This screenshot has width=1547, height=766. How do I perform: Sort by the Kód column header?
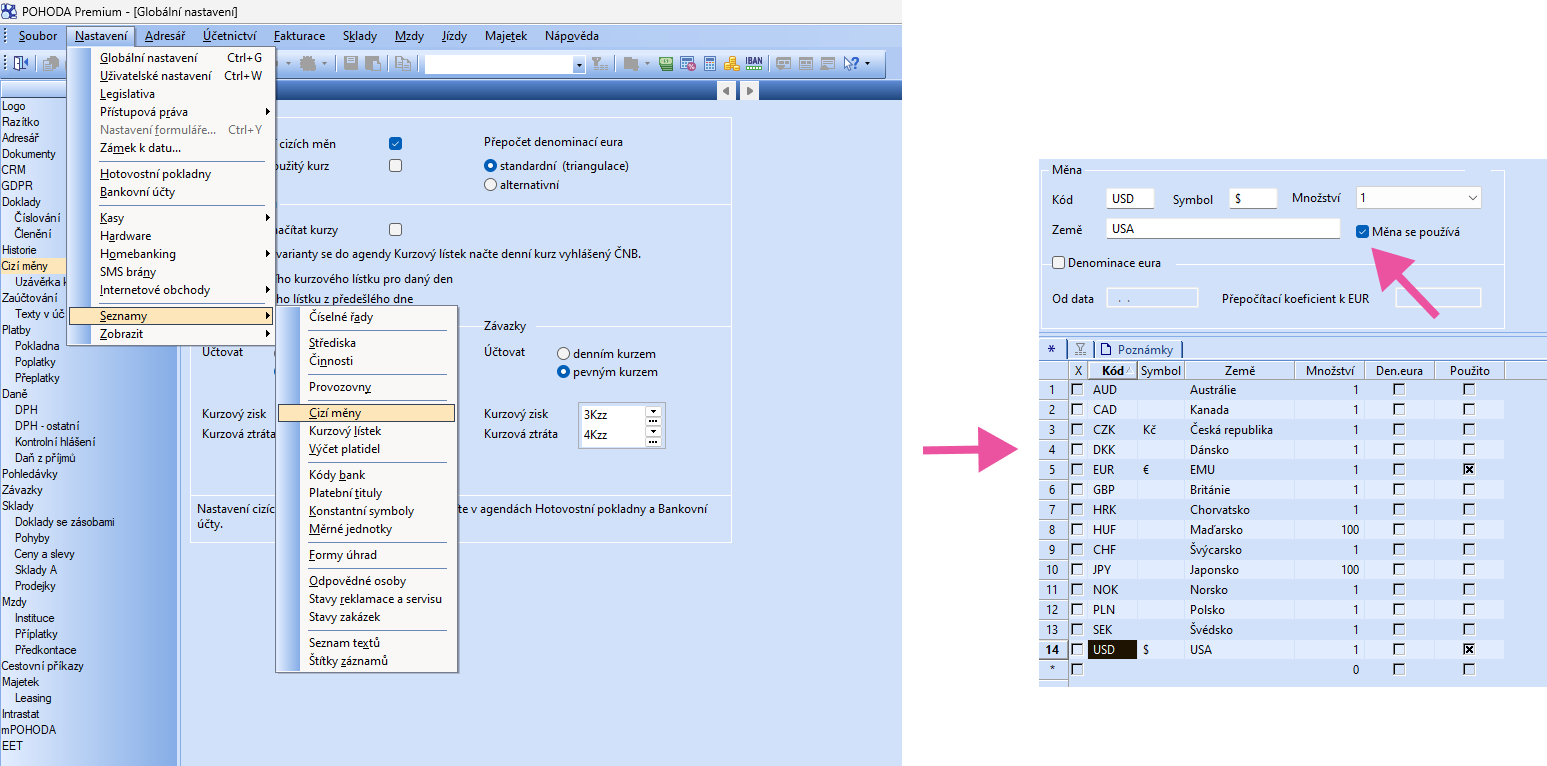(x=1113, y=370)
